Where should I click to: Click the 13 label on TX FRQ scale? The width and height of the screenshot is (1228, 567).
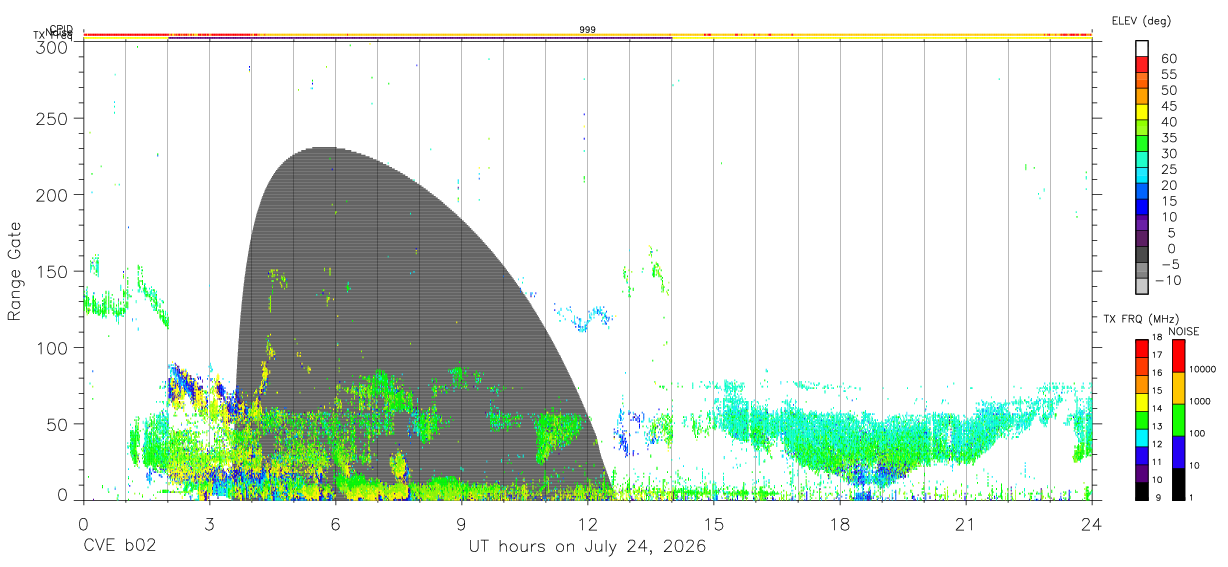[1156, 426]
